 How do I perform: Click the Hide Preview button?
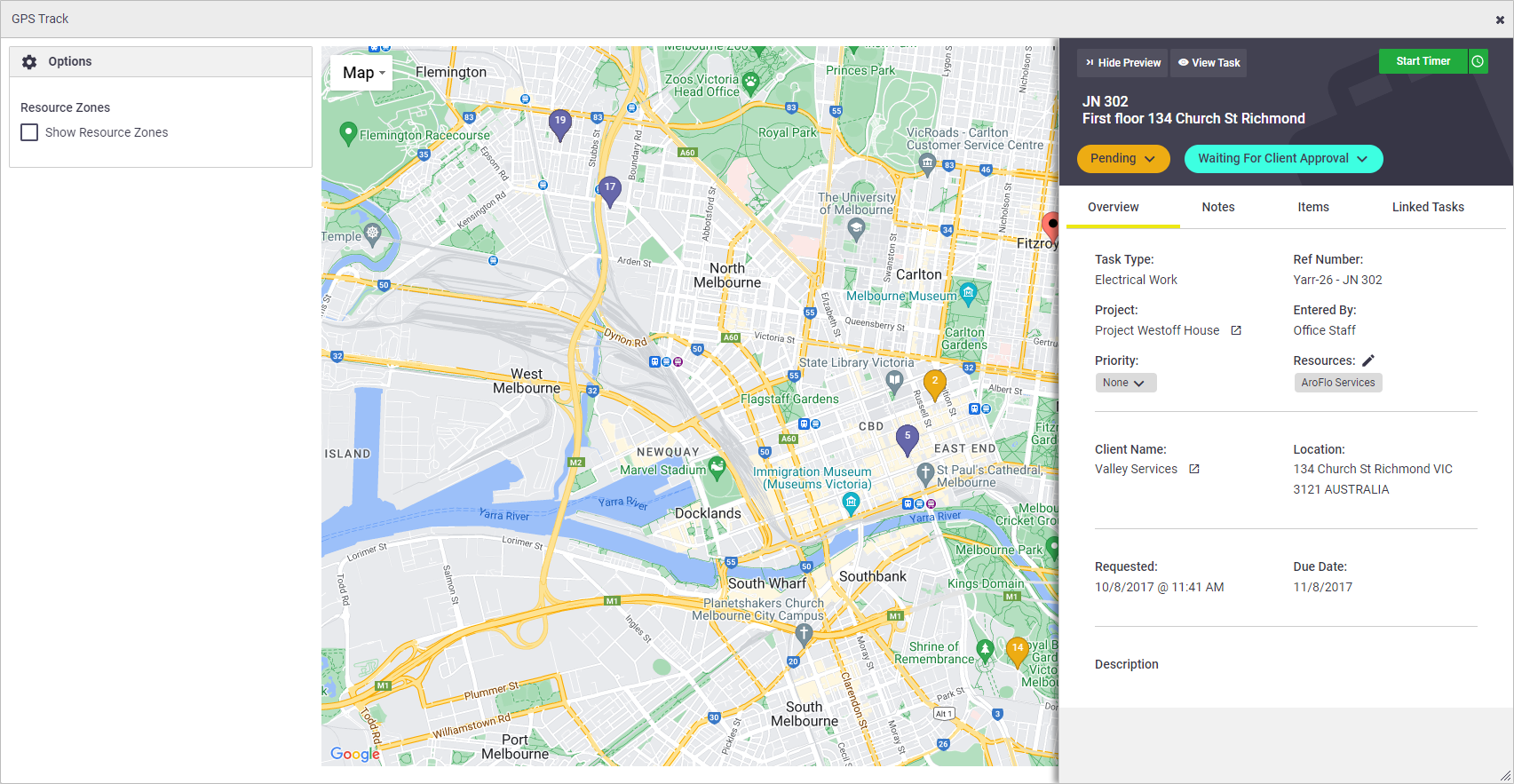[1122, 63]
